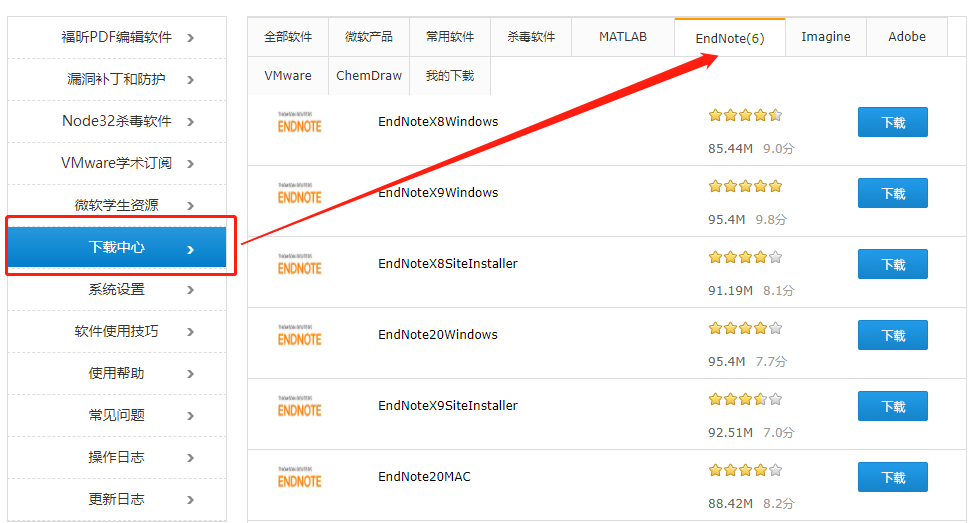This screenshot has width=974, height=523.
Task: Click the EndNote20Windows title text
Action: click(x=438, y=335)
